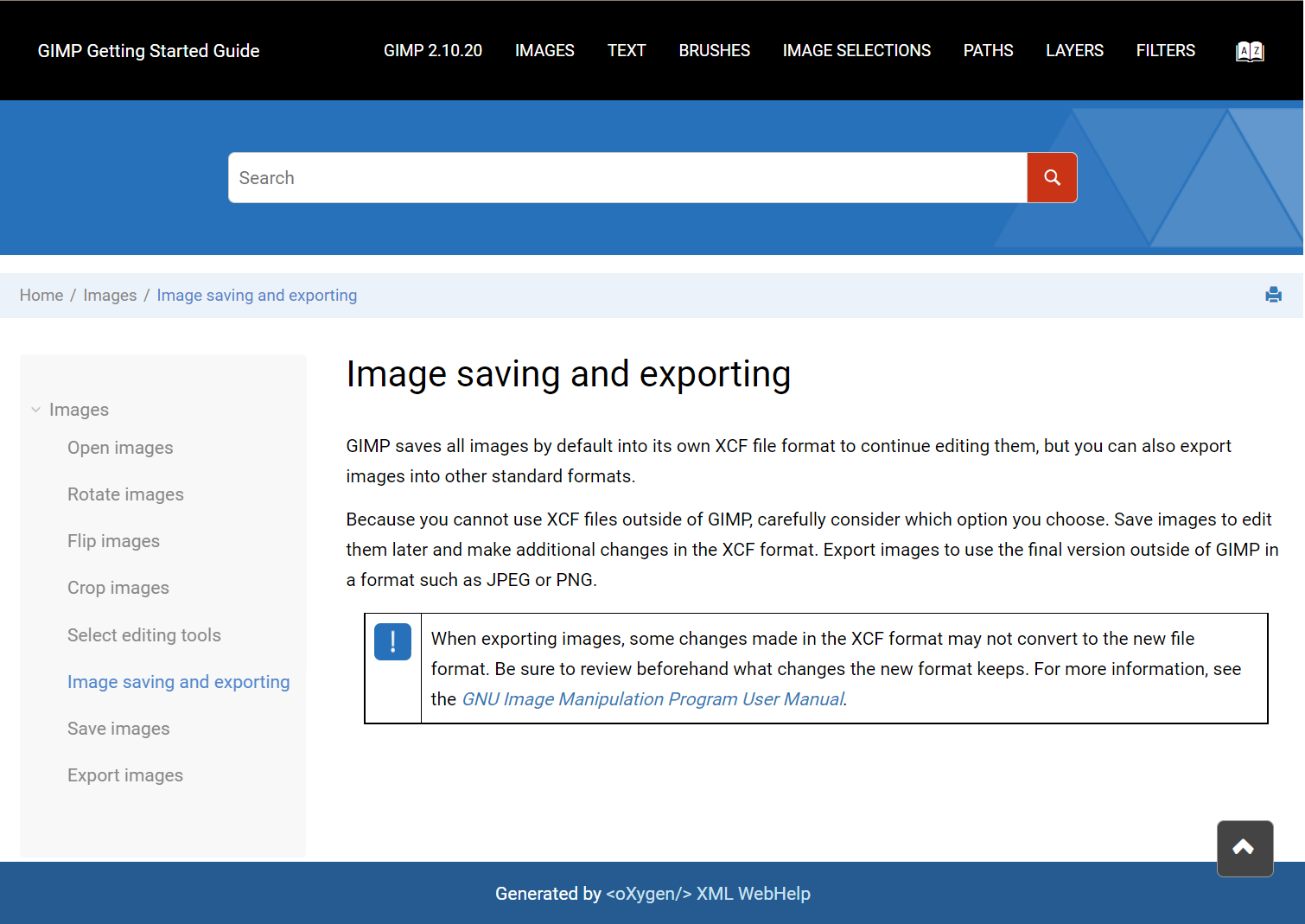Go to Home in the breadcrumb
Viewport: 1305px width, 924px height.
[x=41, y=296]
